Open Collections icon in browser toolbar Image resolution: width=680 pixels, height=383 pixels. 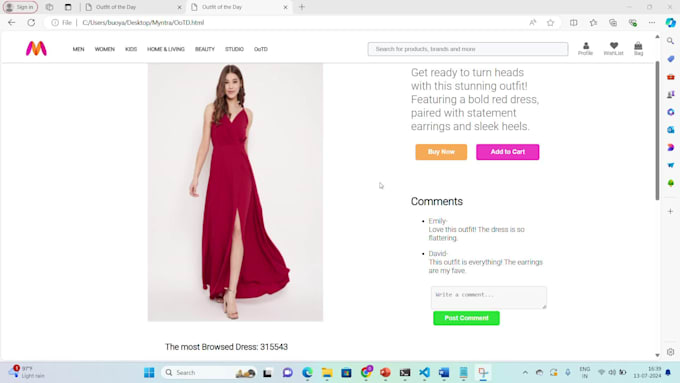coord(613,23)
